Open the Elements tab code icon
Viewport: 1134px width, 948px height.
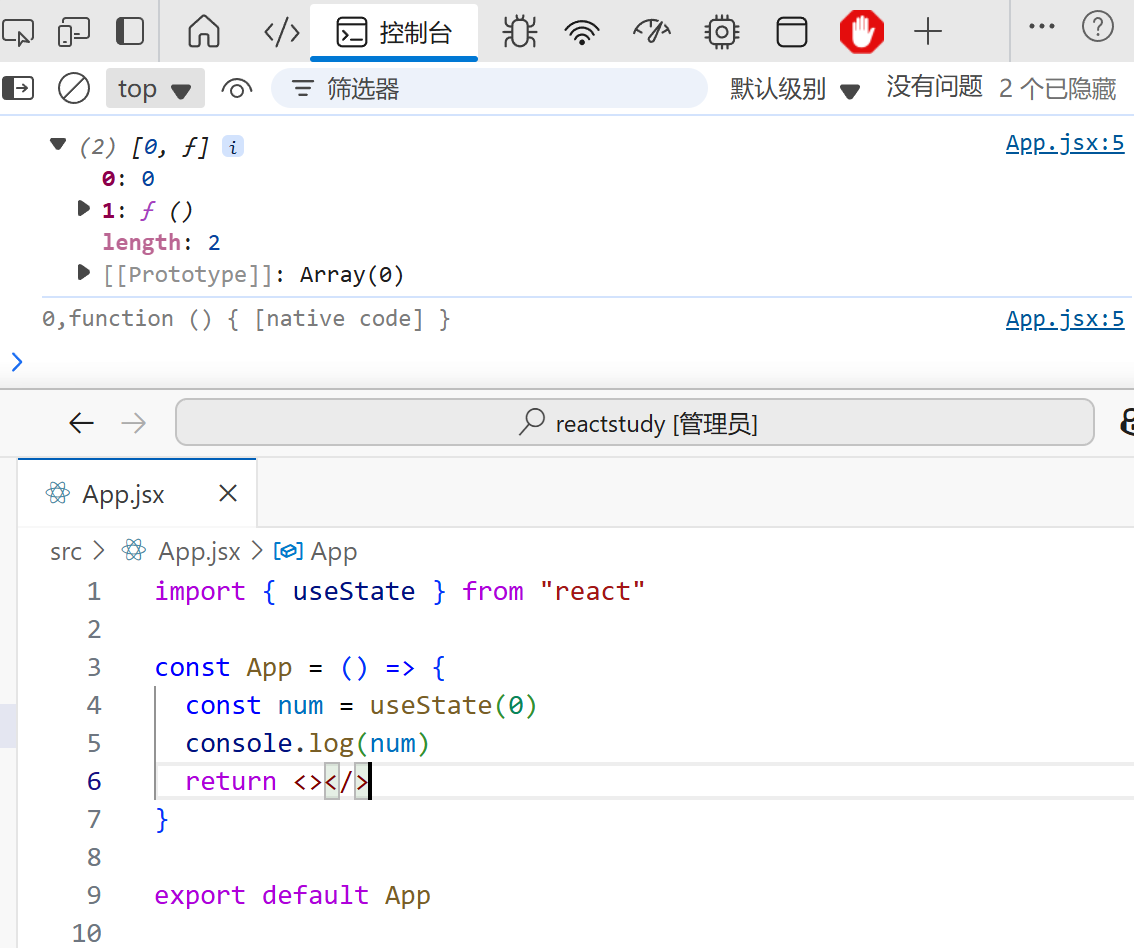281,33
